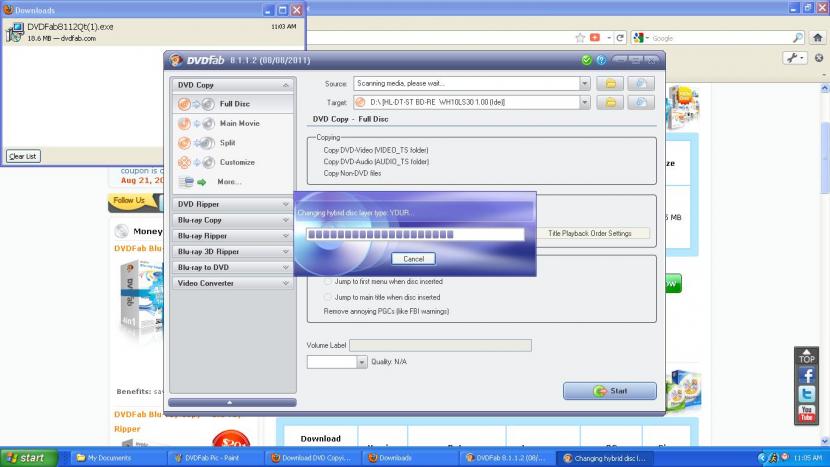
Task: Open DVDFab help via blue question icon
Action: click(601, 60)
